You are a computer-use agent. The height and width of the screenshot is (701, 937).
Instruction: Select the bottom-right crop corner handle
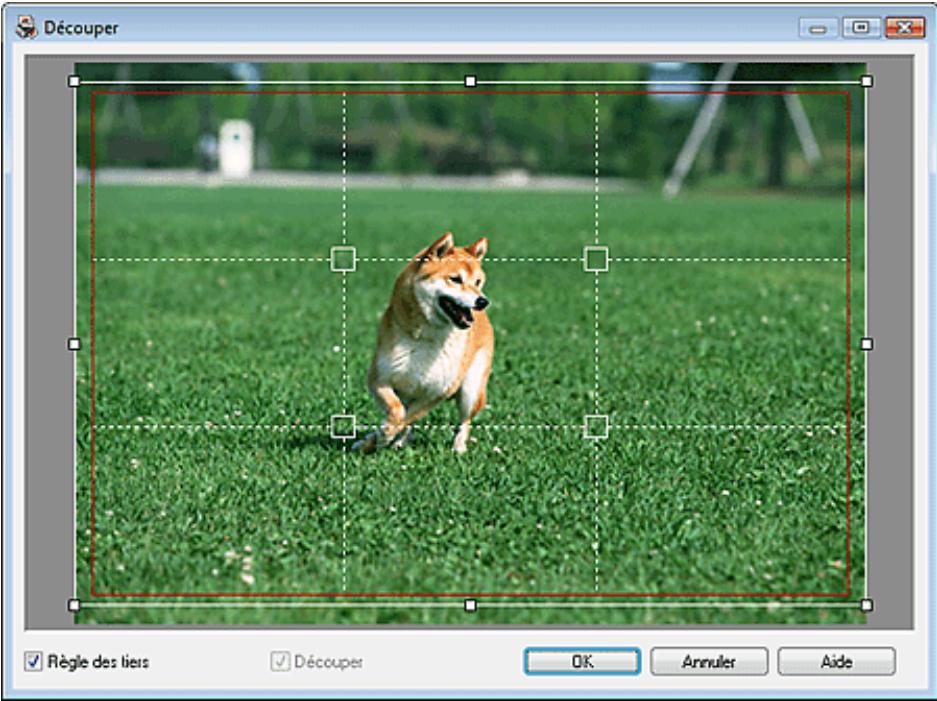tap(866, 605)
